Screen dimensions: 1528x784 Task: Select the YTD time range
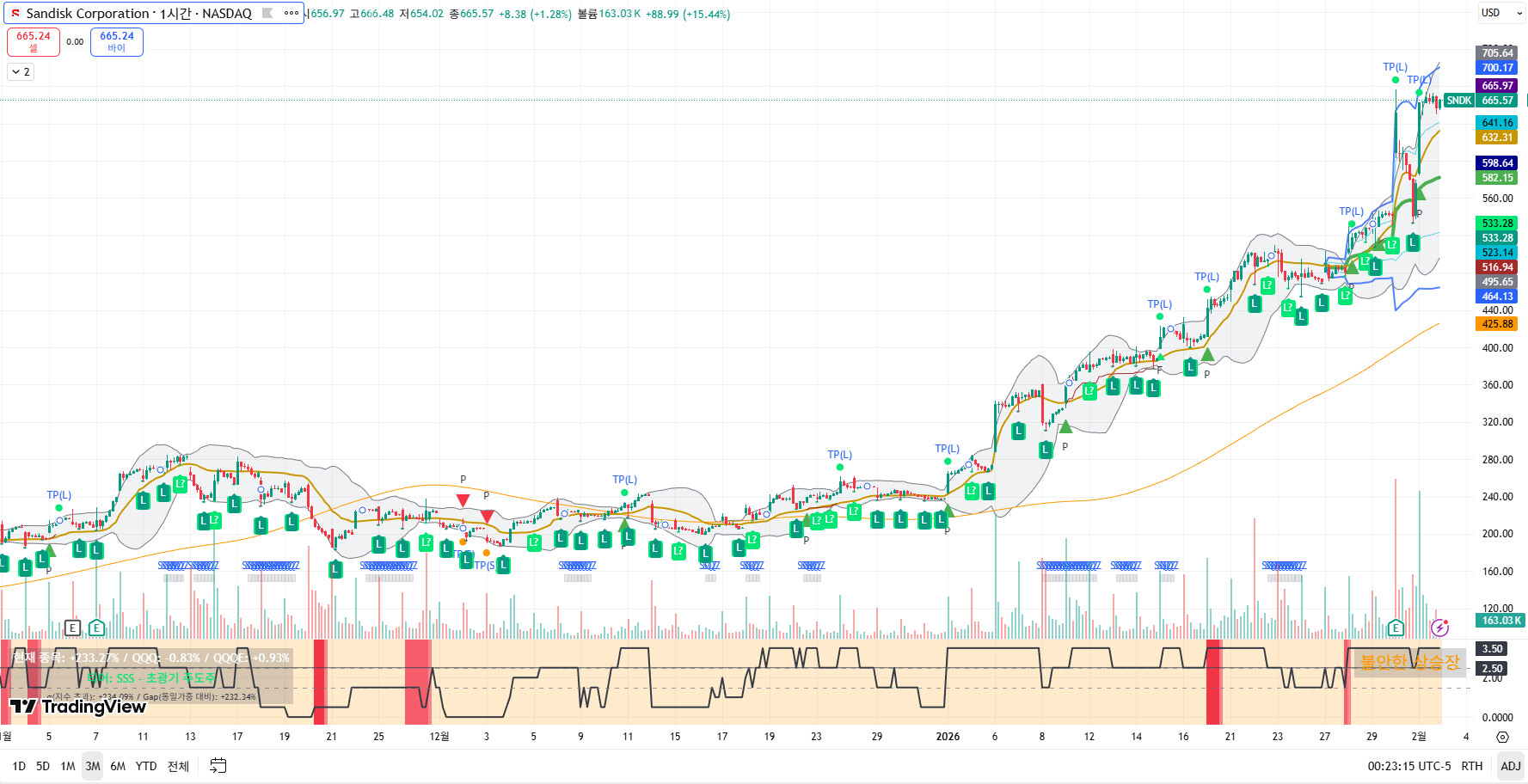click(x=146, y=766)
